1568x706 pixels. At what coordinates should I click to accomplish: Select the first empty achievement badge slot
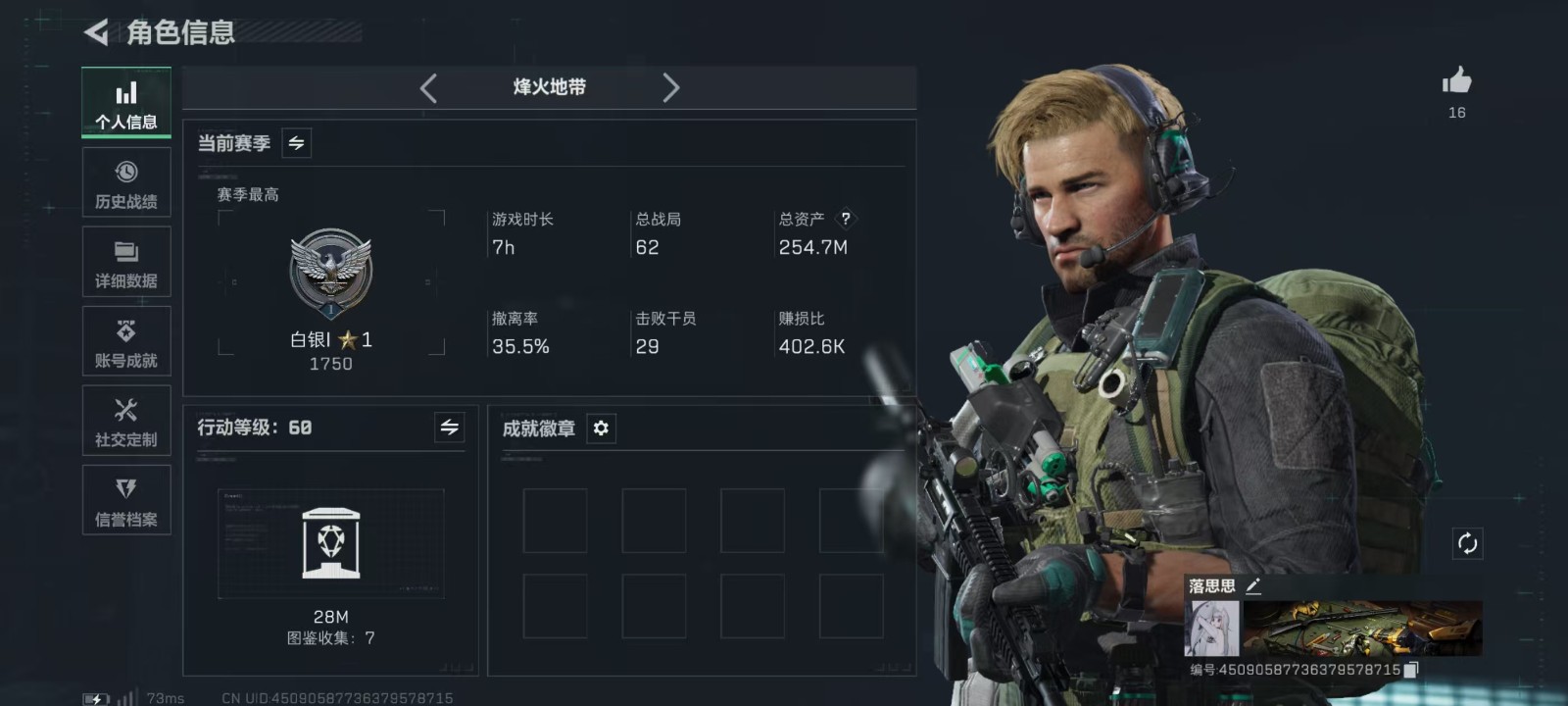coord(555,521)
